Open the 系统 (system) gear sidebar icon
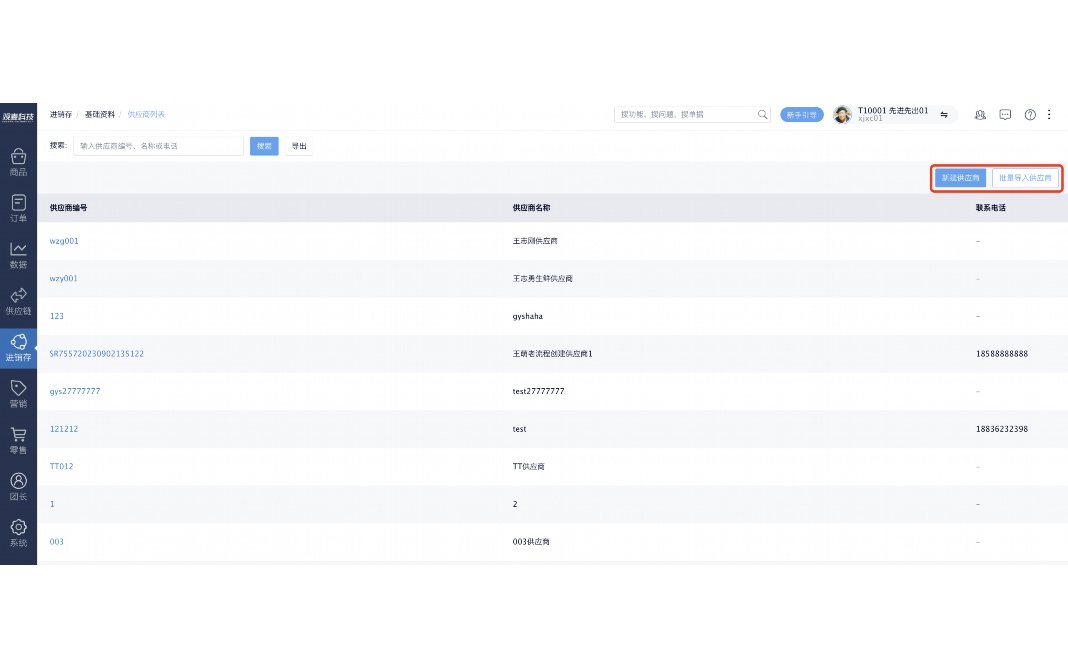Screen dimensions: 1068x668 (x=18, y=532)
